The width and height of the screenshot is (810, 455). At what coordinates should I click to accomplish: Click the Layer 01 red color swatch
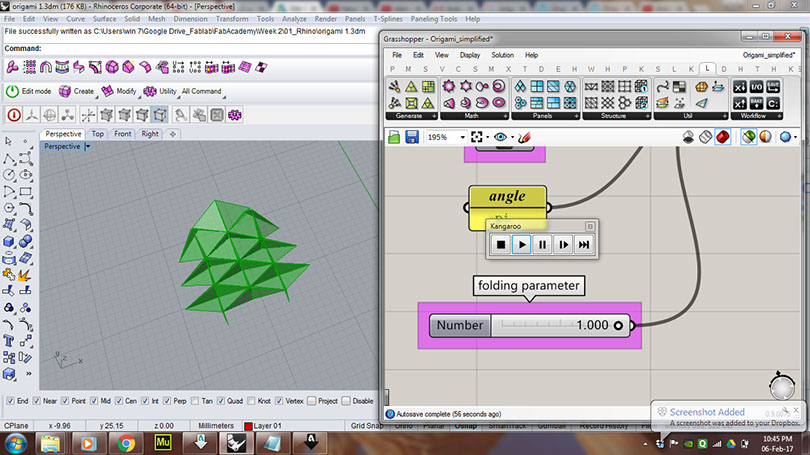[x=248, y=426]
